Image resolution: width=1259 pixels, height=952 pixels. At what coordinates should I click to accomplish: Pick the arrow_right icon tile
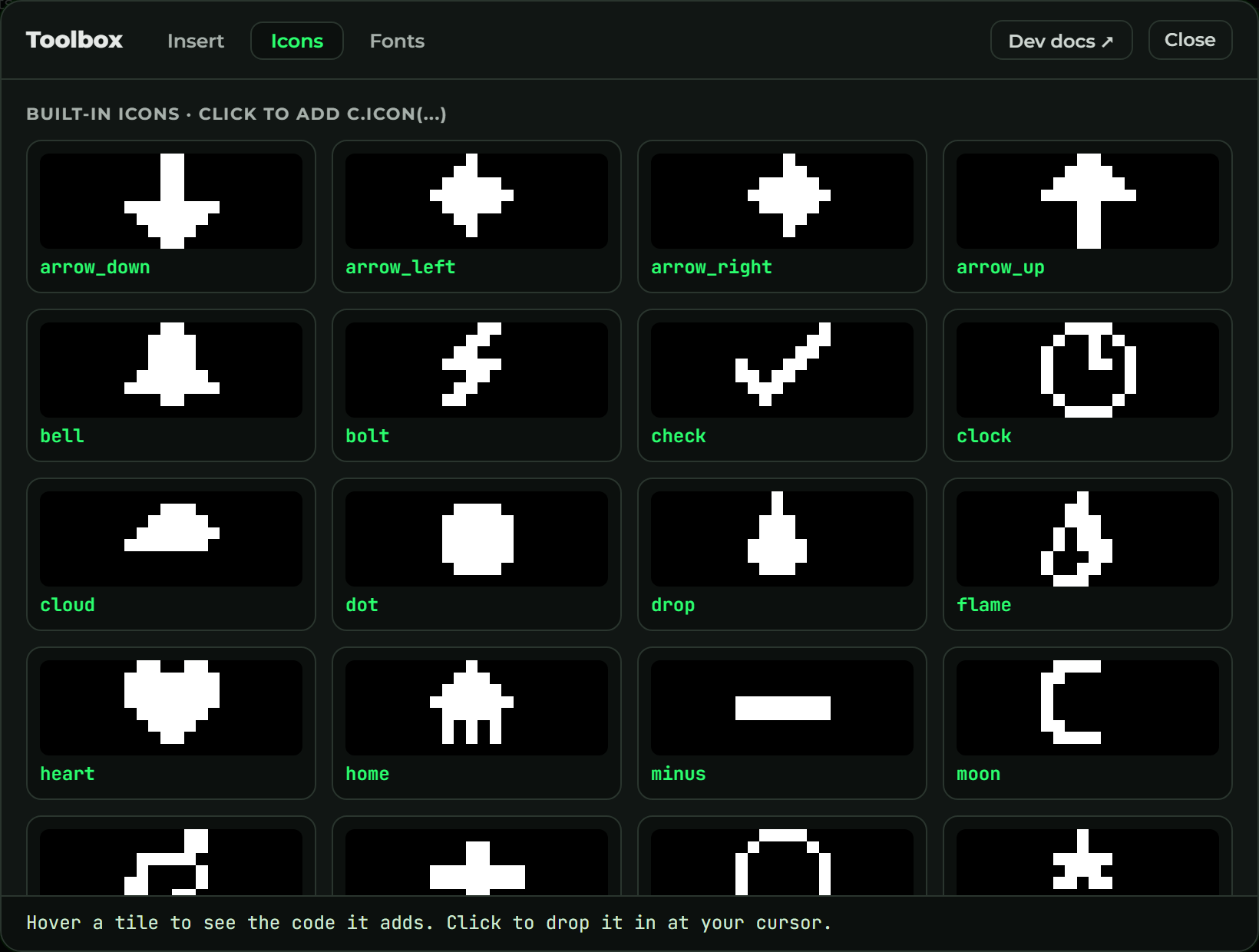click(x=782, y=217)
